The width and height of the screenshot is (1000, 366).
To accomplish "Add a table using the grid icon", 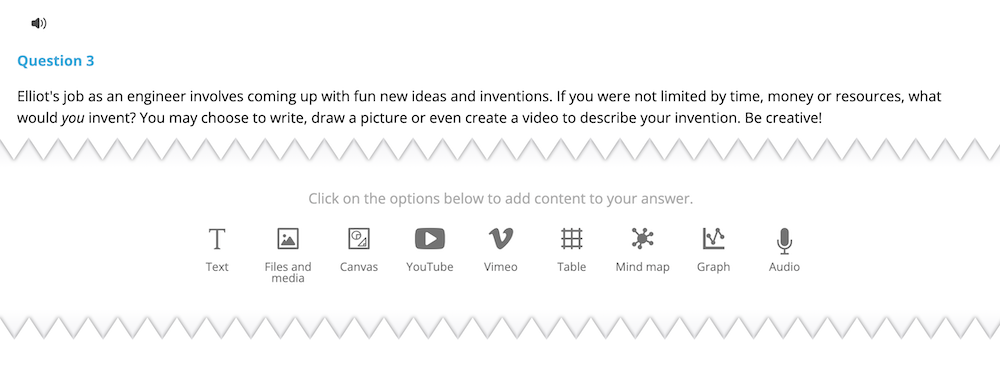I will coord(571,239).
